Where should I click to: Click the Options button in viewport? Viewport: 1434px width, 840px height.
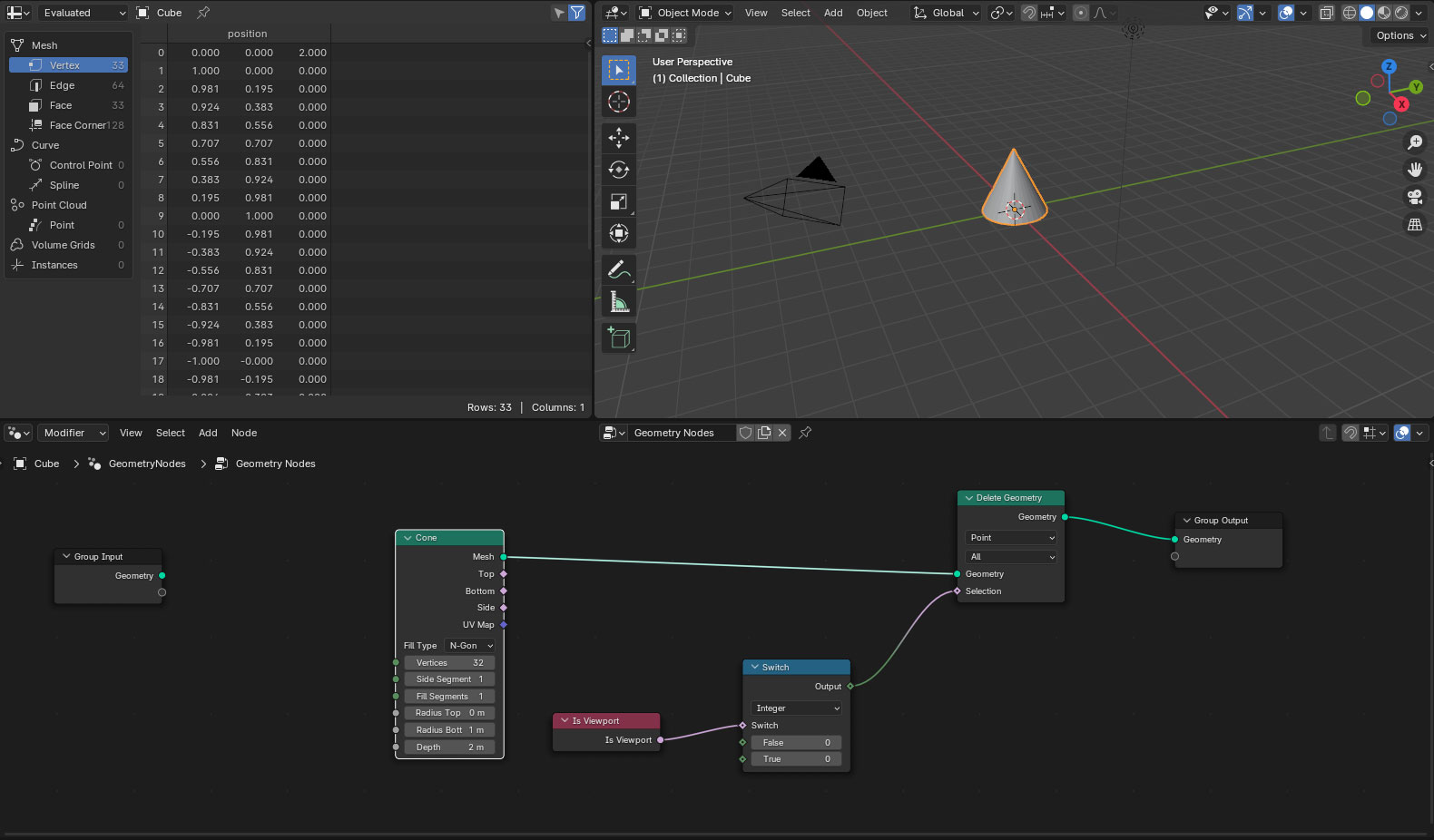coord(1400,35)
